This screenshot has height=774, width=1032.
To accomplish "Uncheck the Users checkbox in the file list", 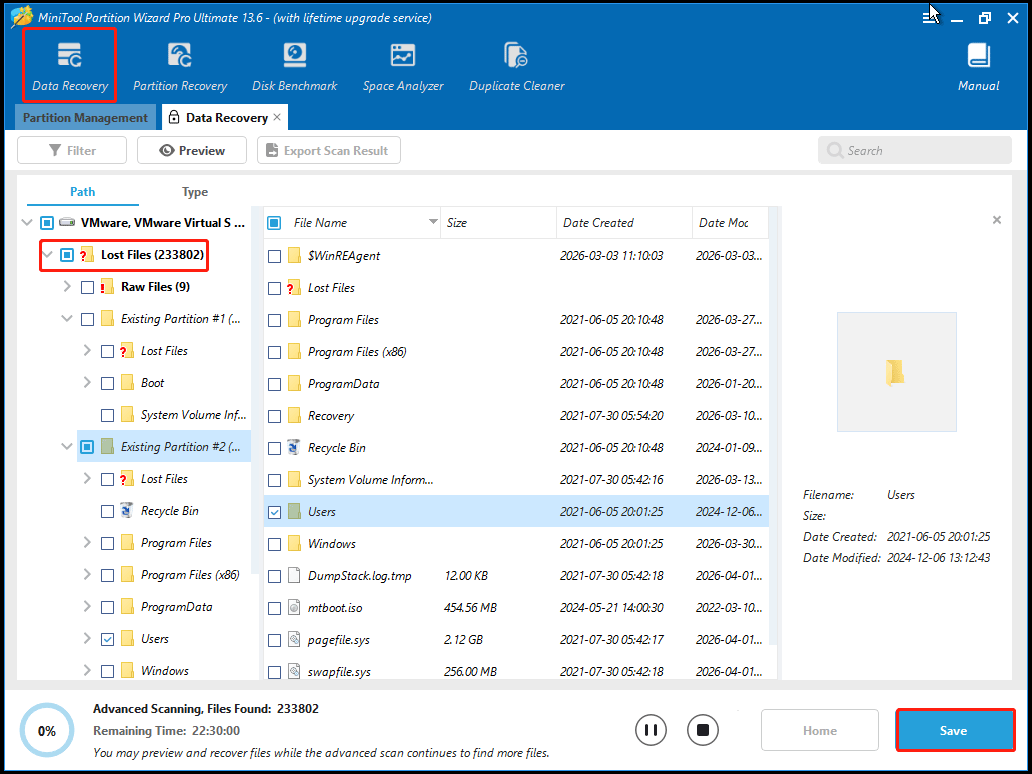I will point(274,512).
